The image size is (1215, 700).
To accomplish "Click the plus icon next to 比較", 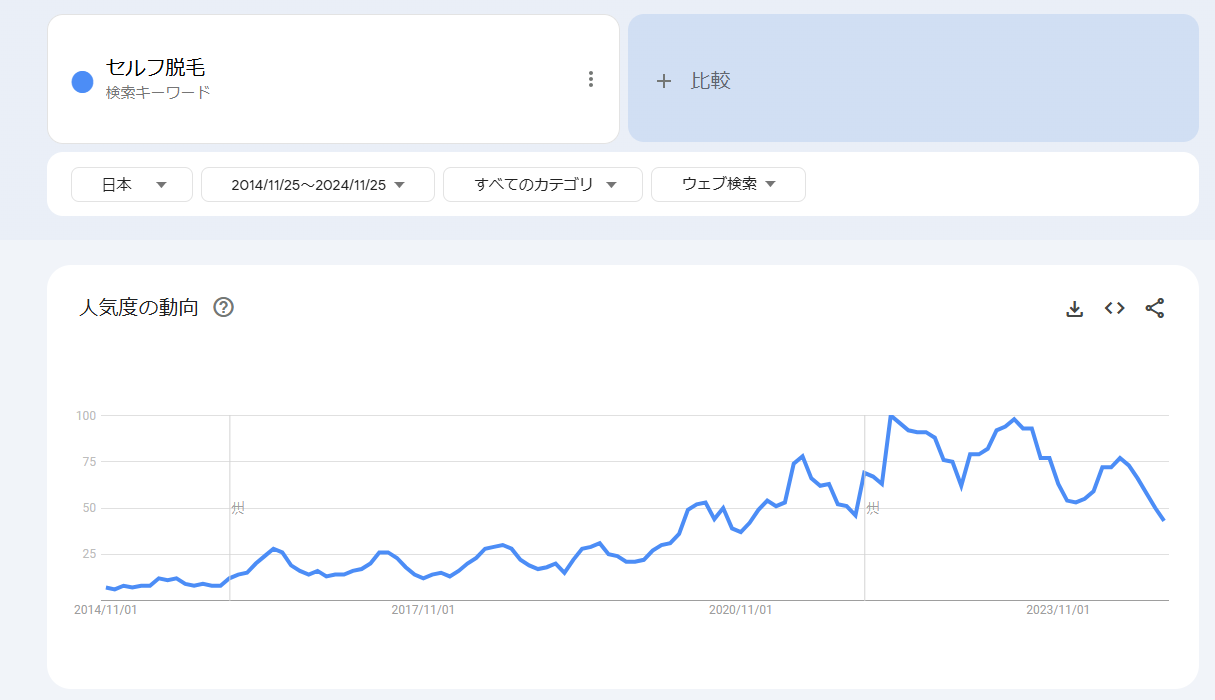I will [x=665, y=80].
